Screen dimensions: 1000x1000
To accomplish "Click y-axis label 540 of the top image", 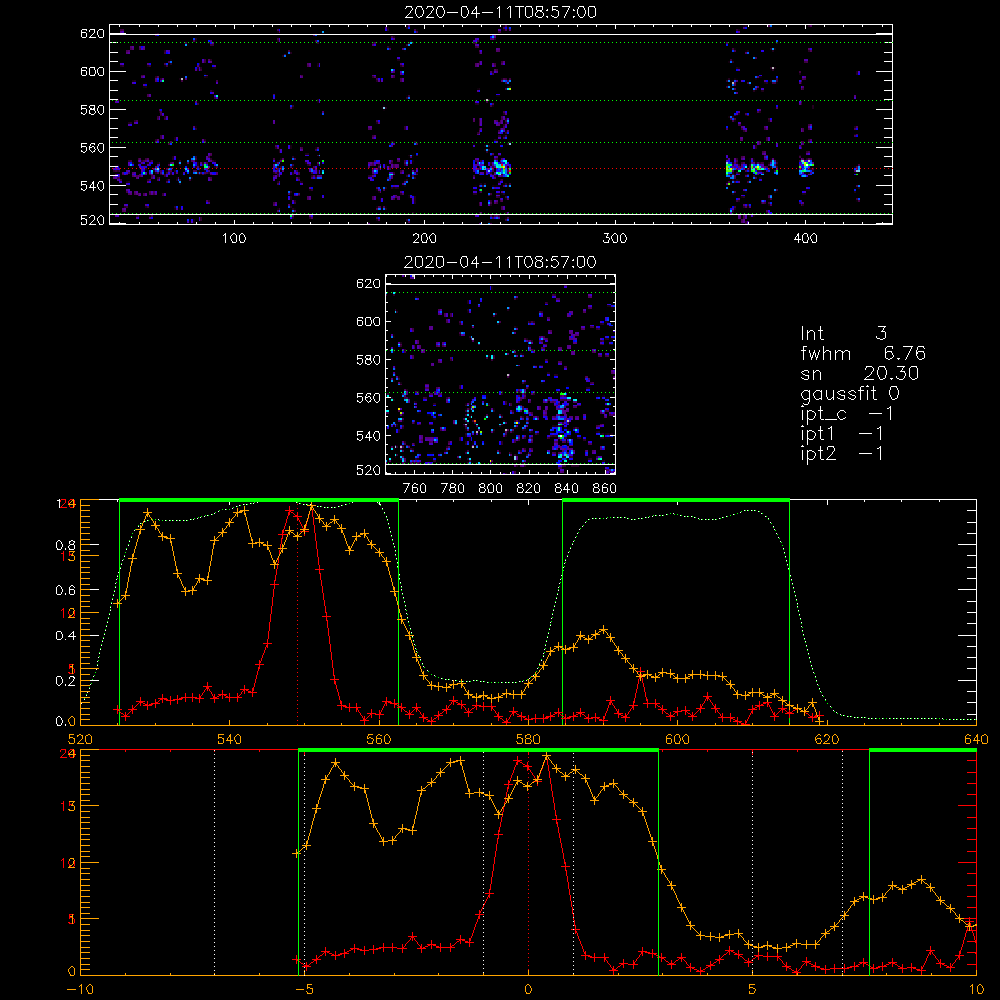I will (92, 186).
